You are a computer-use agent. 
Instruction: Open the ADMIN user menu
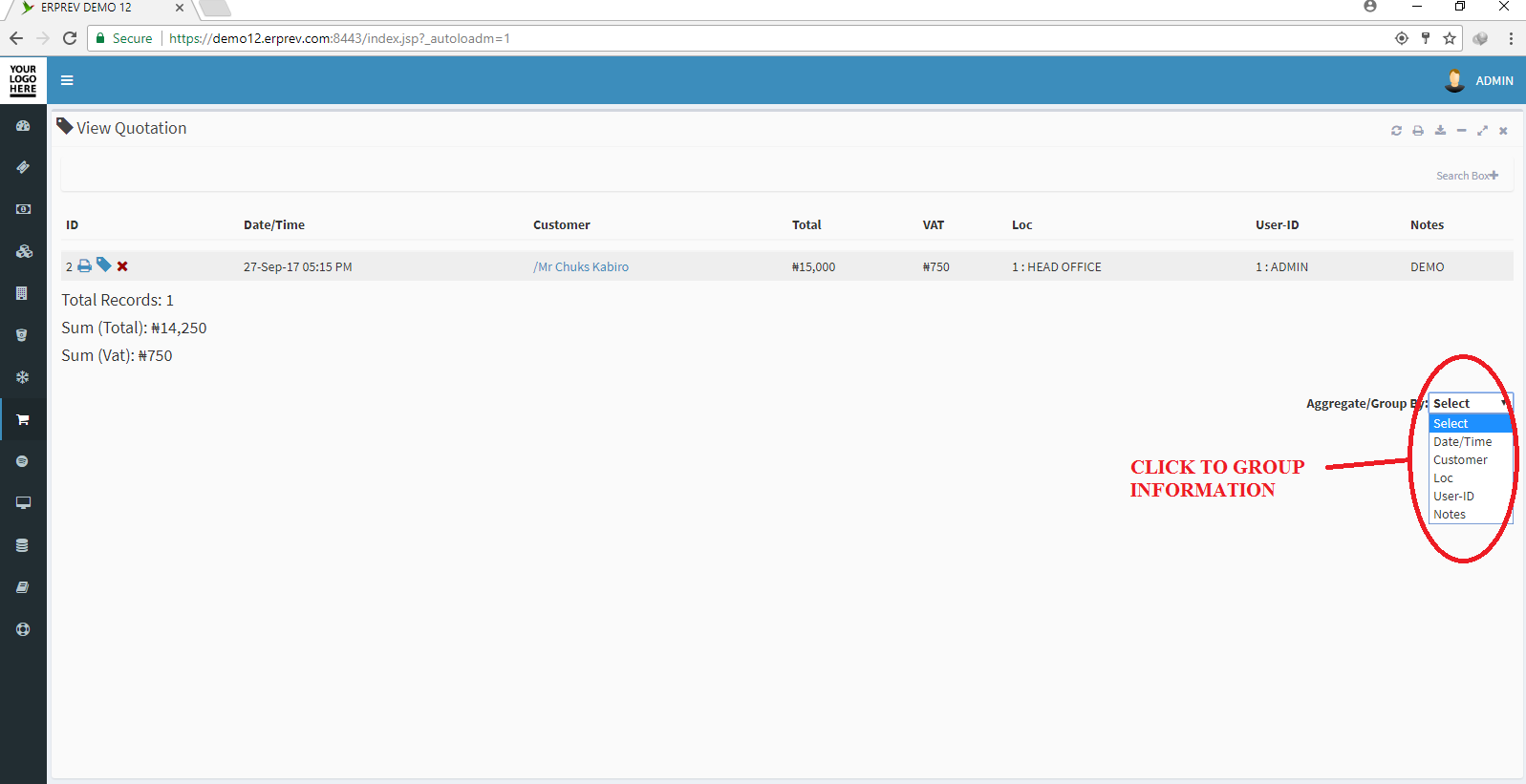1494,81
